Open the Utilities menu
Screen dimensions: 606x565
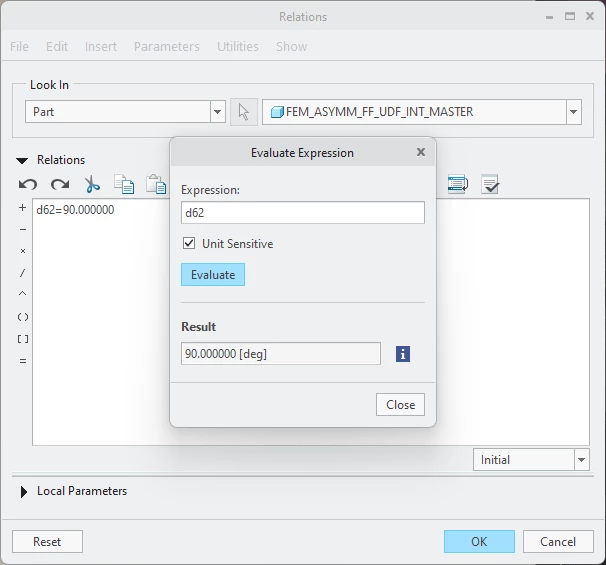238,46
